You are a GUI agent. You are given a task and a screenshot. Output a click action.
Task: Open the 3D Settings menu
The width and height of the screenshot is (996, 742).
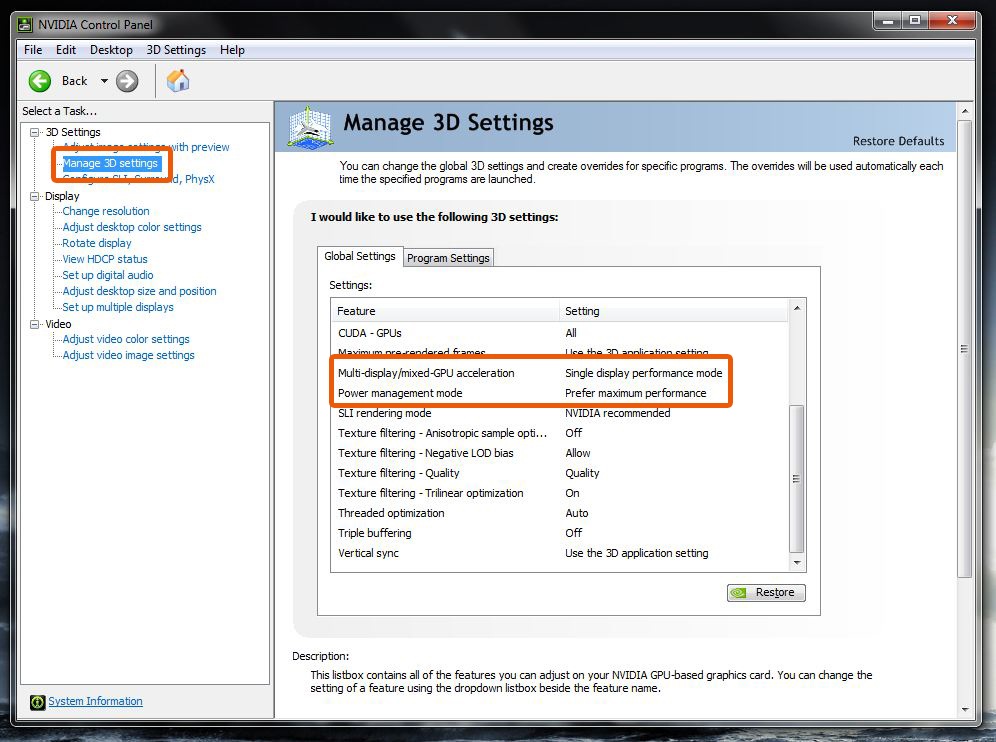[x=176, y=50]
